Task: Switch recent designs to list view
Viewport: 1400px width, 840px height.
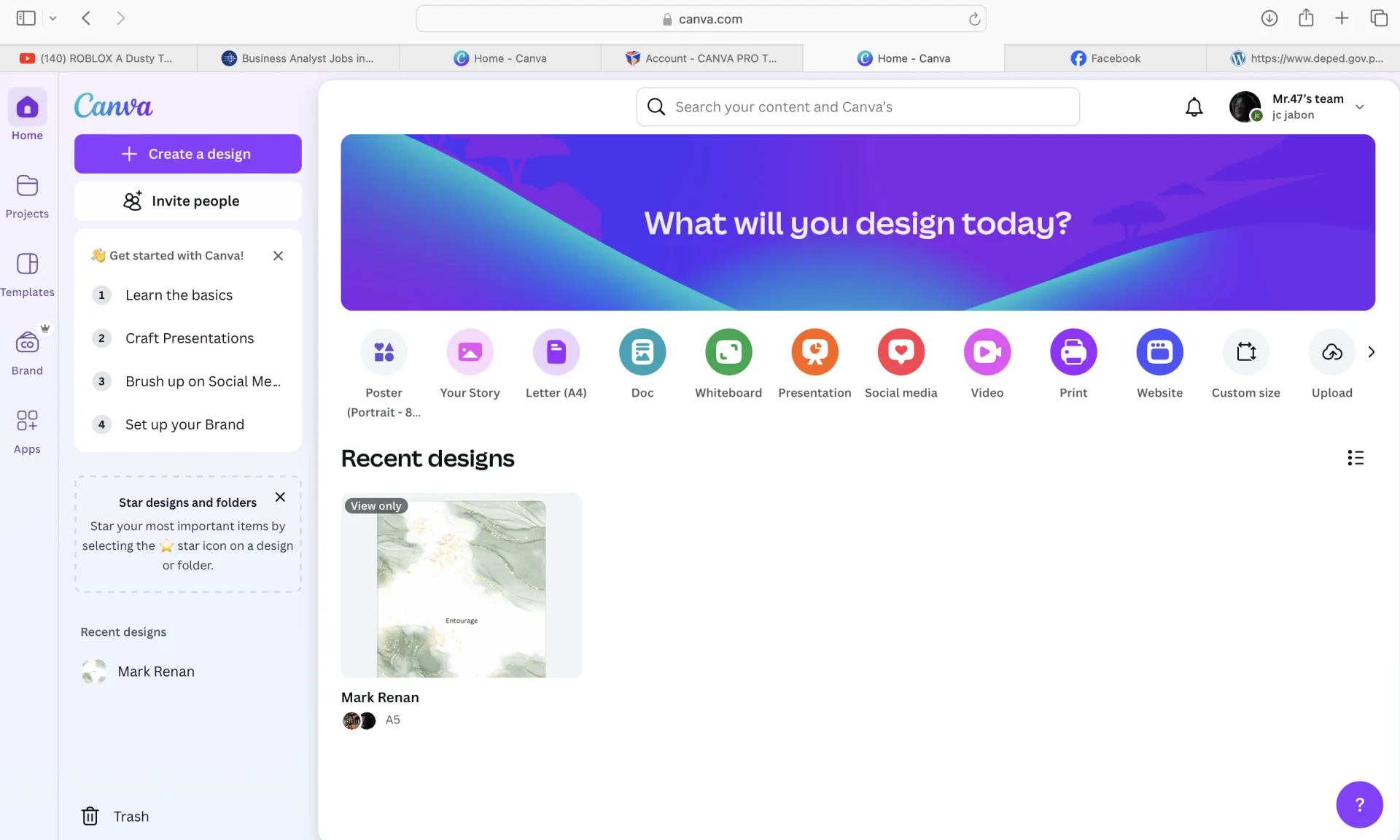Action: [1355, 458]
